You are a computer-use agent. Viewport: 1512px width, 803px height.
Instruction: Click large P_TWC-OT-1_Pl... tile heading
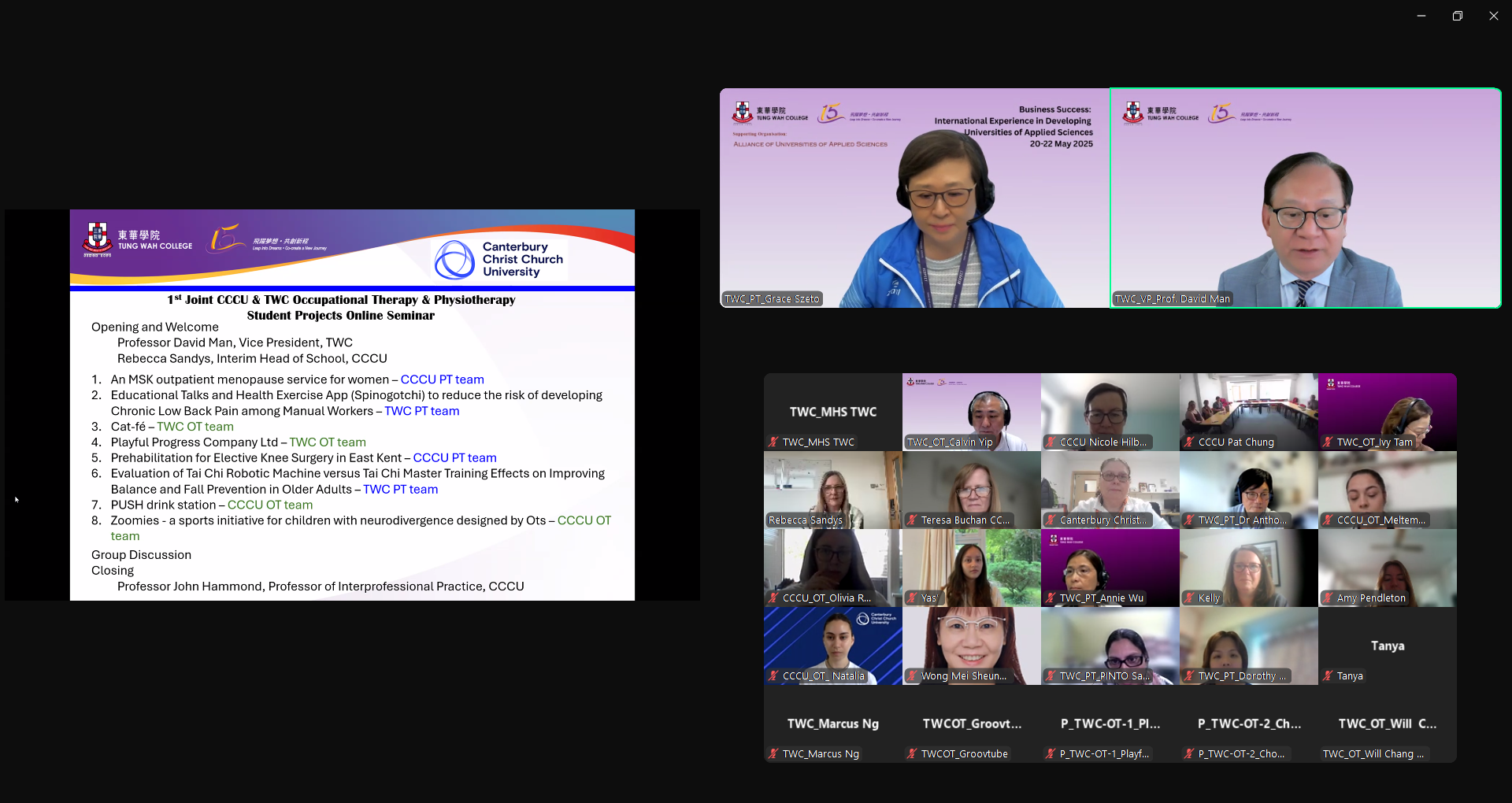click(1110, 723)
